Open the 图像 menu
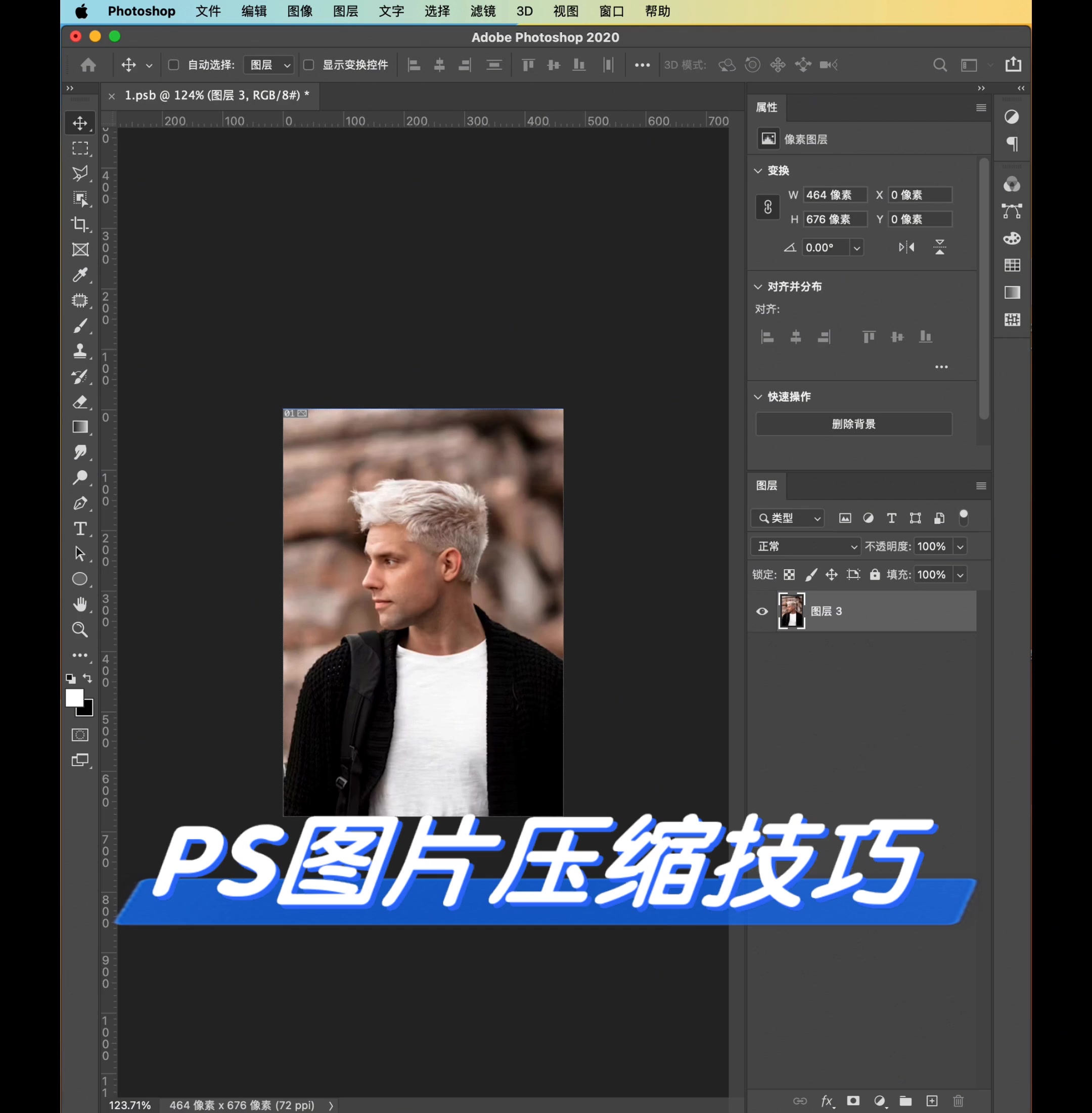The width and height of the screenshot is (1092, 1113). [299, 12]
